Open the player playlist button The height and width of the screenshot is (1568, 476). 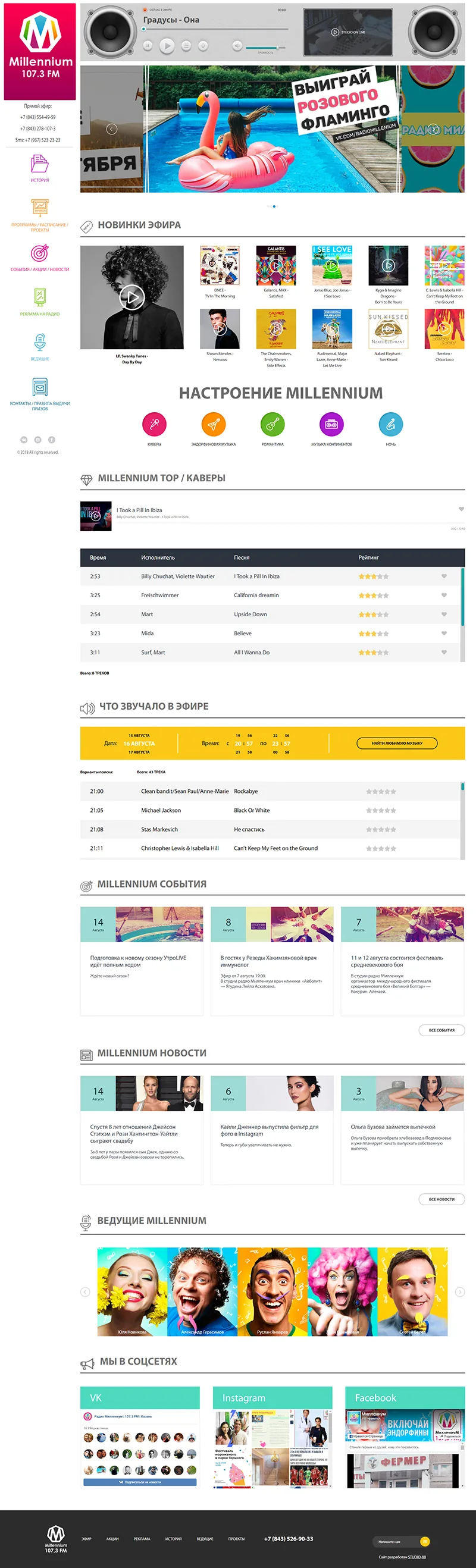[186, 46]
